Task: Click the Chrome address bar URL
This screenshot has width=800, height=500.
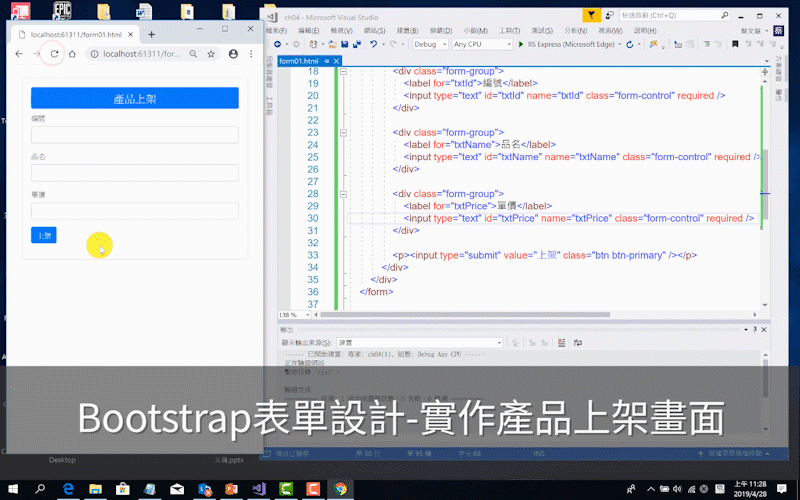Action: coord(141,54)
